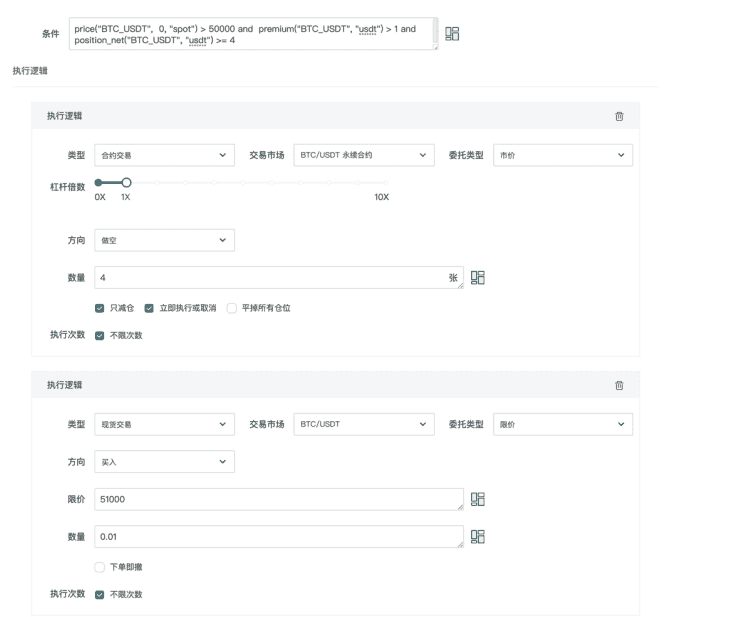Screen dimensions: 741x617
Task: Open expression builder icon beside condition box
Action: (452, 34)
